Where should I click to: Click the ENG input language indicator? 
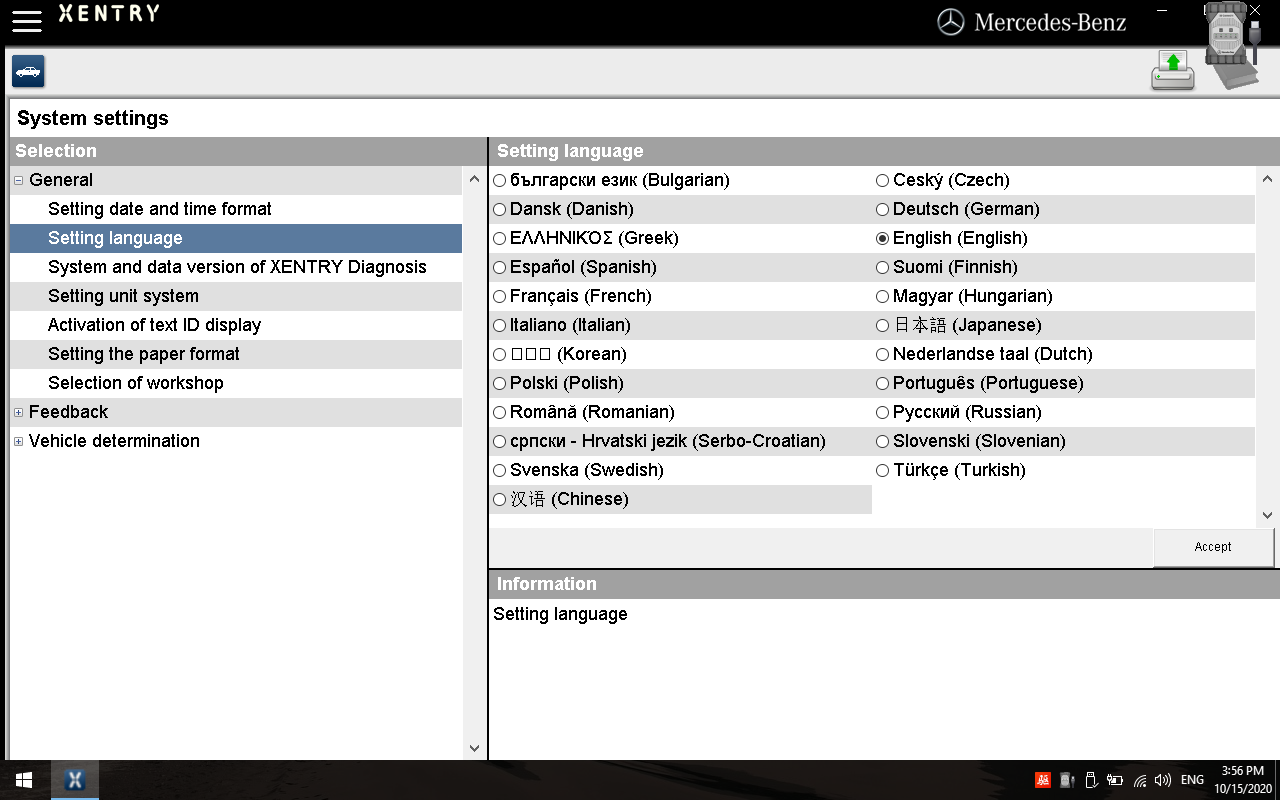[1192, 780]
